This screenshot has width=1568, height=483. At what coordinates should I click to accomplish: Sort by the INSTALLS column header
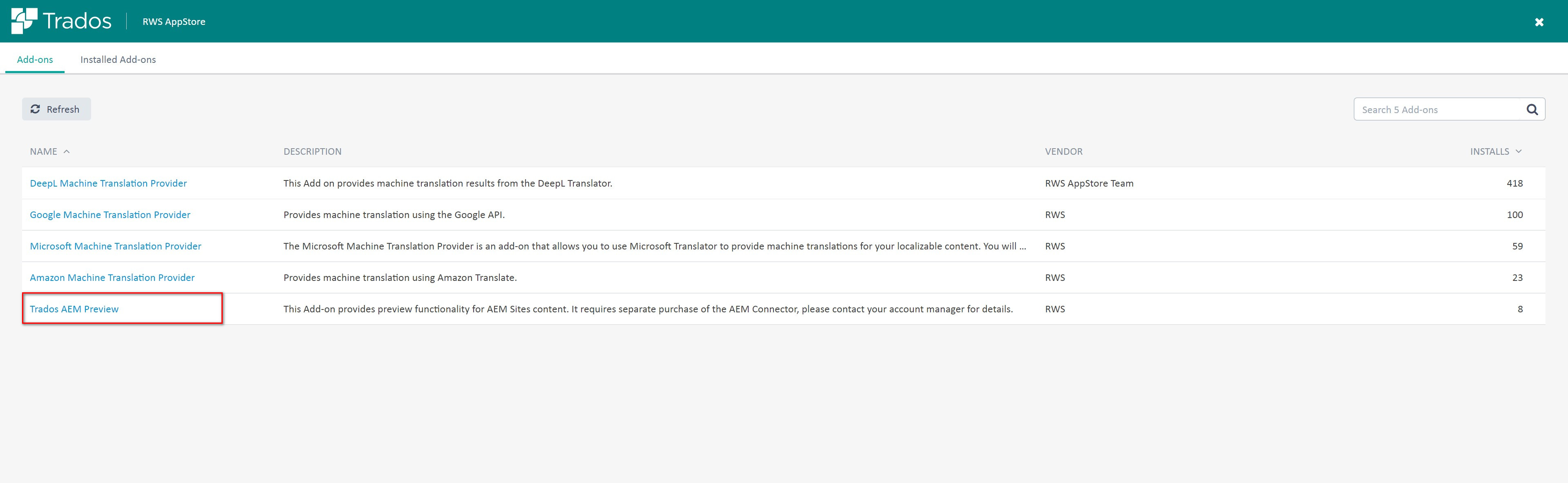1496,151
